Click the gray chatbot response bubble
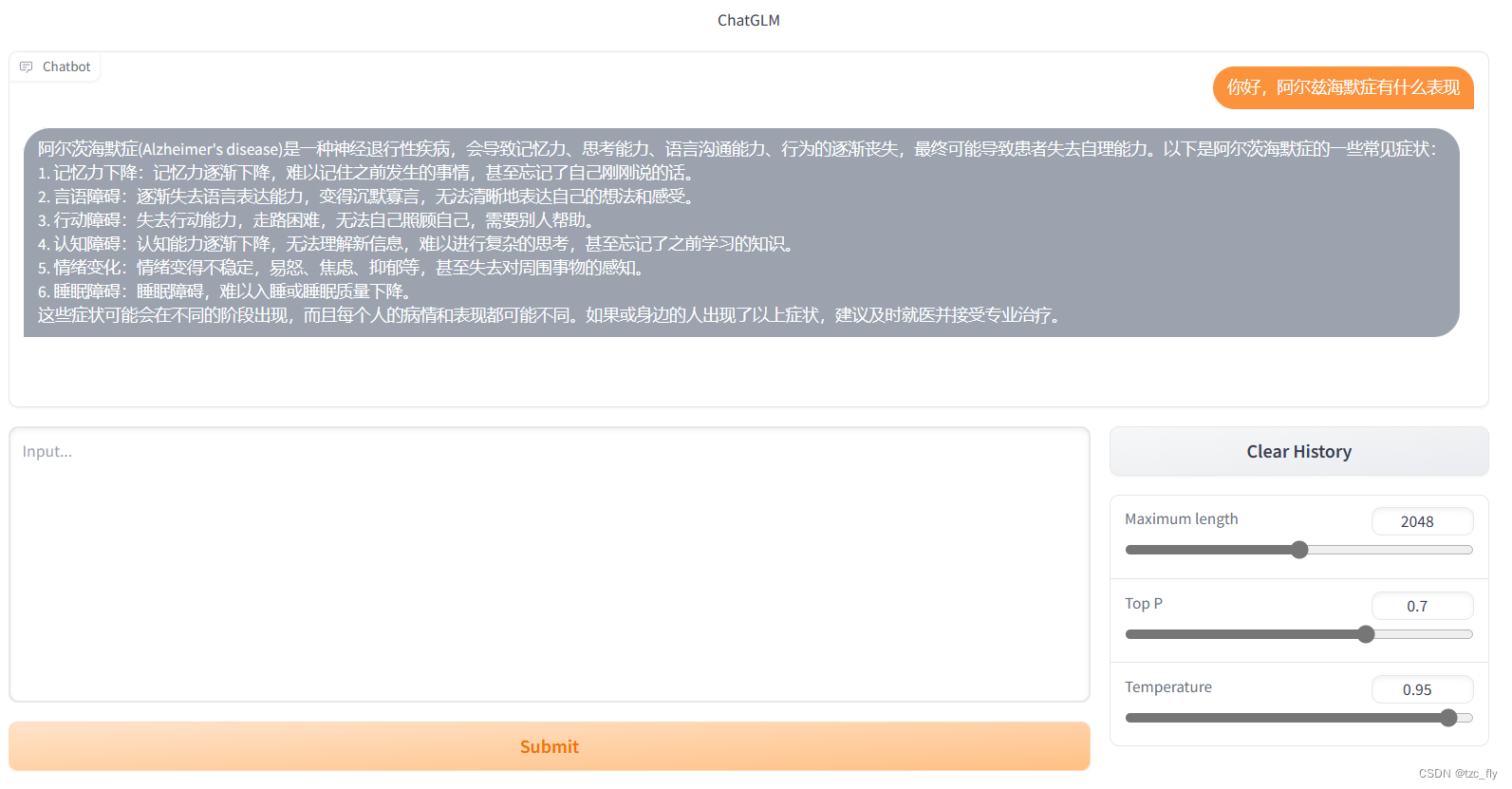1512x789 pixels. coord(741,233)
